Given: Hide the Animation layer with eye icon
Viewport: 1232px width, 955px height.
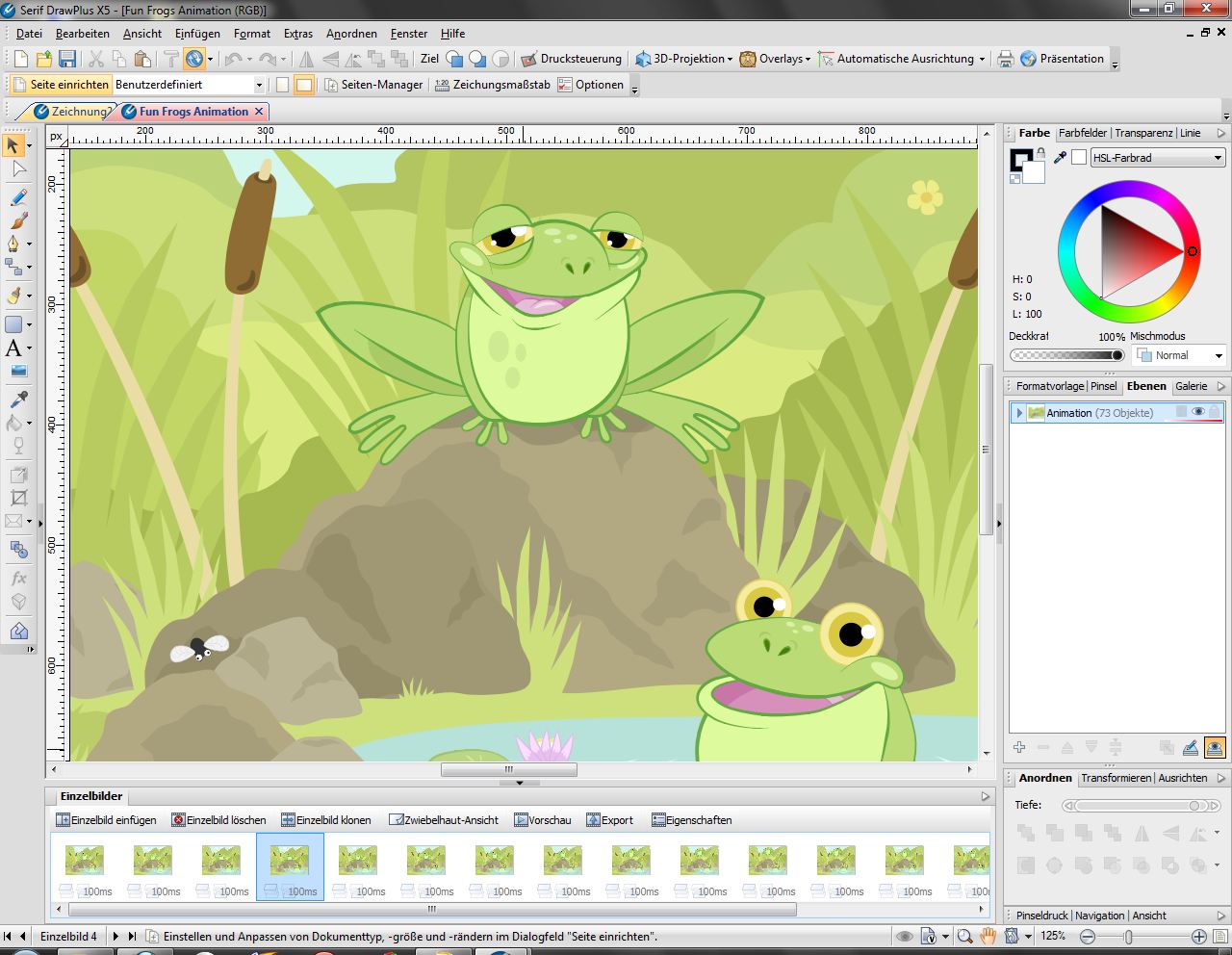Looking at the screenshot, I should click(1197, 412).
